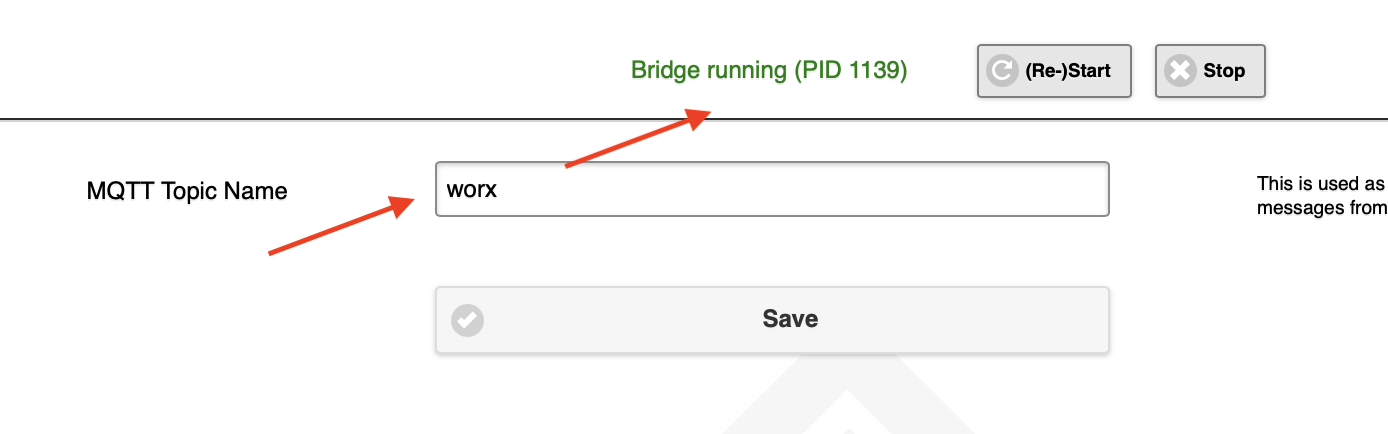1388x434 pixels.
Task: Click the "Bridge running" status text
Action: [709, 71]
